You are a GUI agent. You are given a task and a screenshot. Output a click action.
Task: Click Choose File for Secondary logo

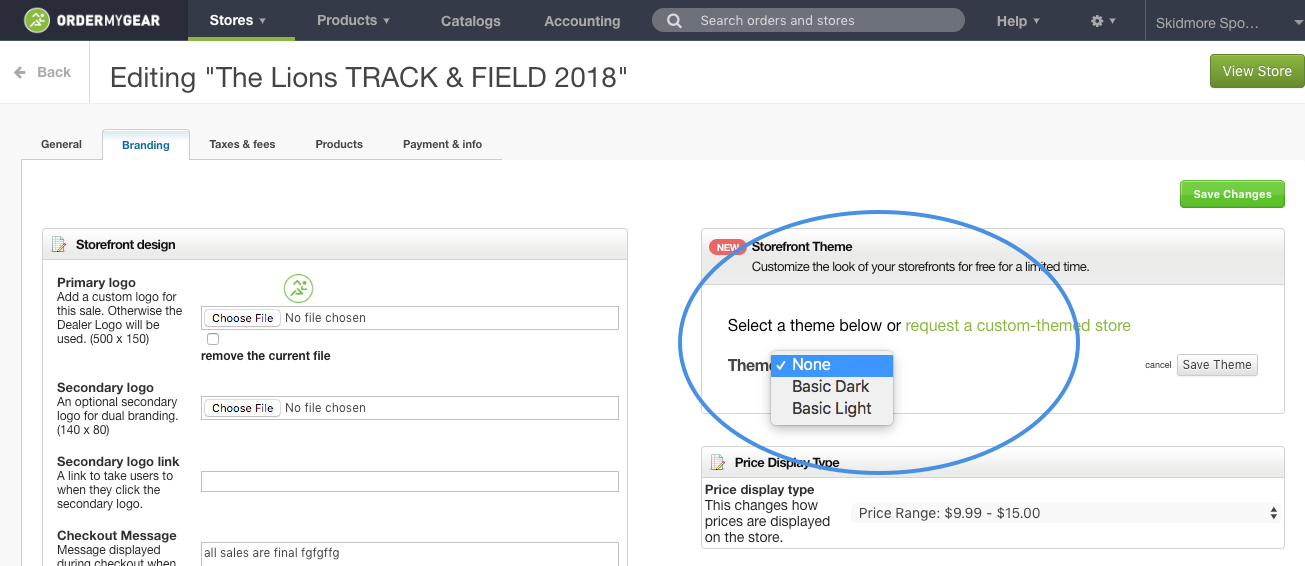(242, 408)
